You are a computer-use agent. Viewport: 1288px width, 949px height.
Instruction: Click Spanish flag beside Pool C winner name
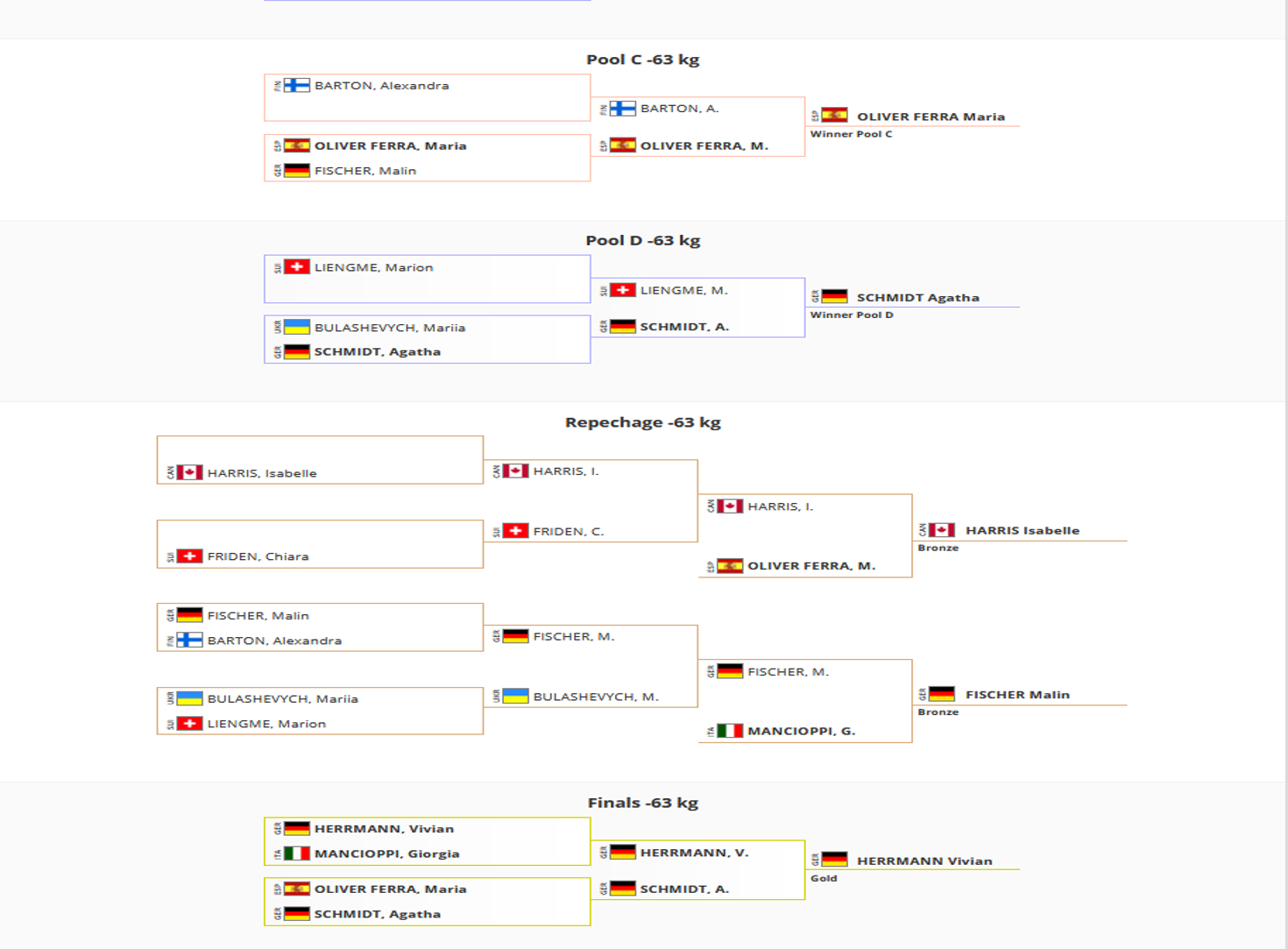coord(834,116)
